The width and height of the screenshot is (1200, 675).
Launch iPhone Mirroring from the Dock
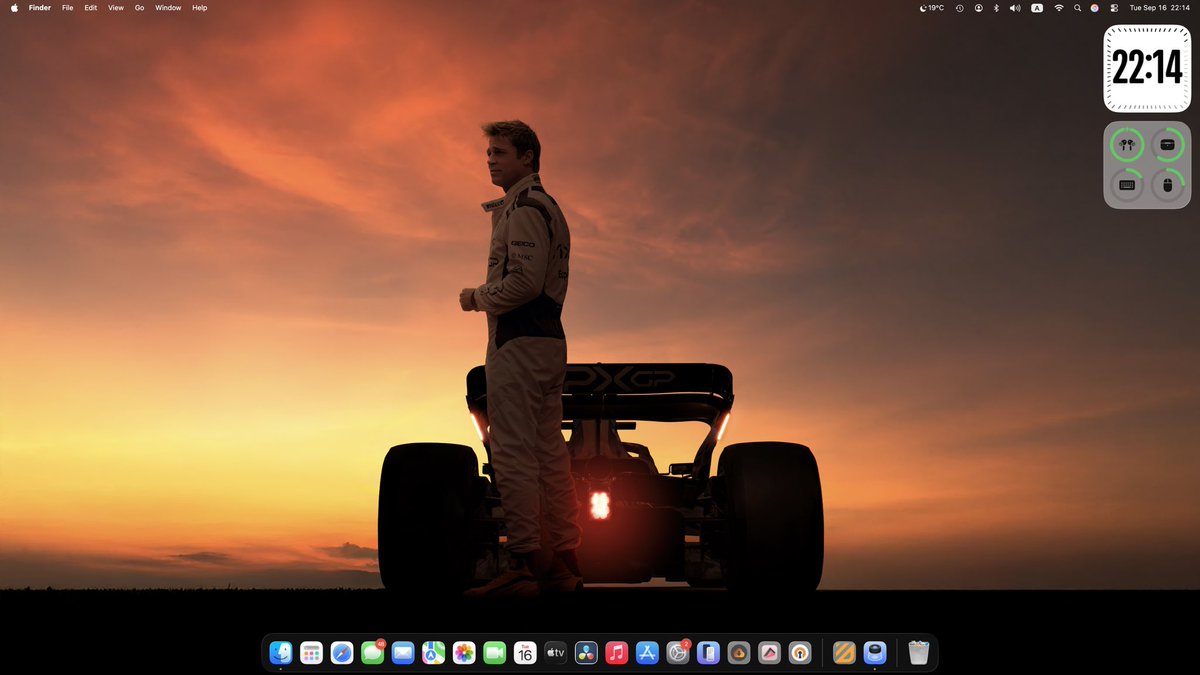(708, 653)
